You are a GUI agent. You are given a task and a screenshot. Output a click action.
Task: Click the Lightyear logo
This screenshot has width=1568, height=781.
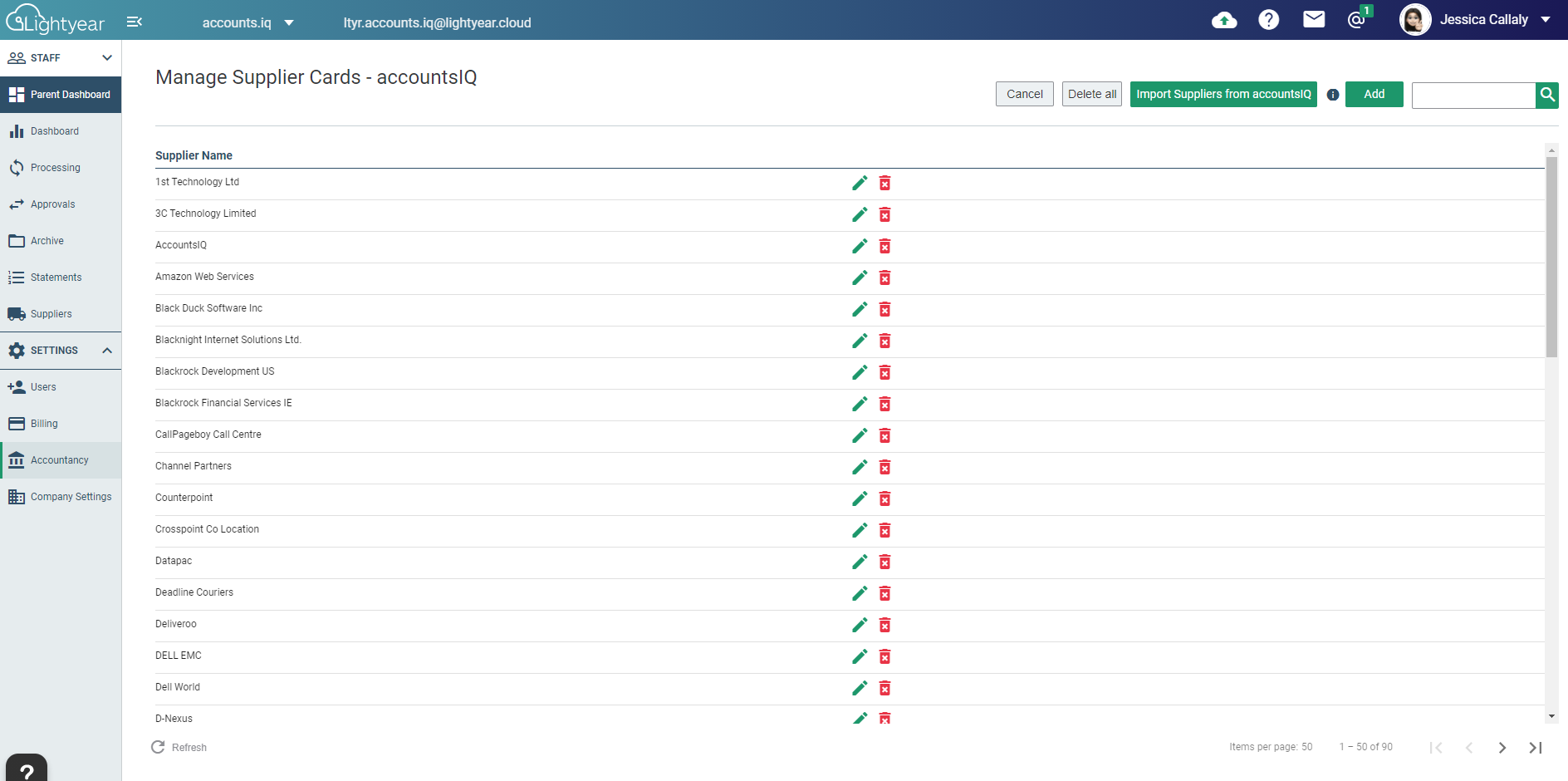[56, 20]
